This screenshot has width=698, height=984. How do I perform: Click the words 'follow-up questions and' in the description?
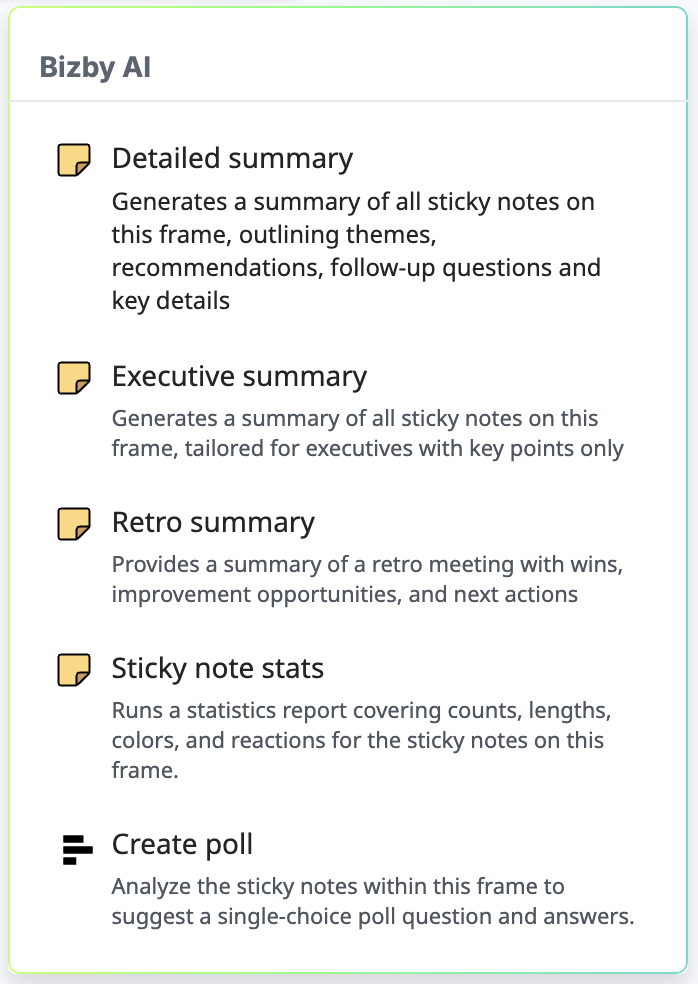tap(466, 268)
